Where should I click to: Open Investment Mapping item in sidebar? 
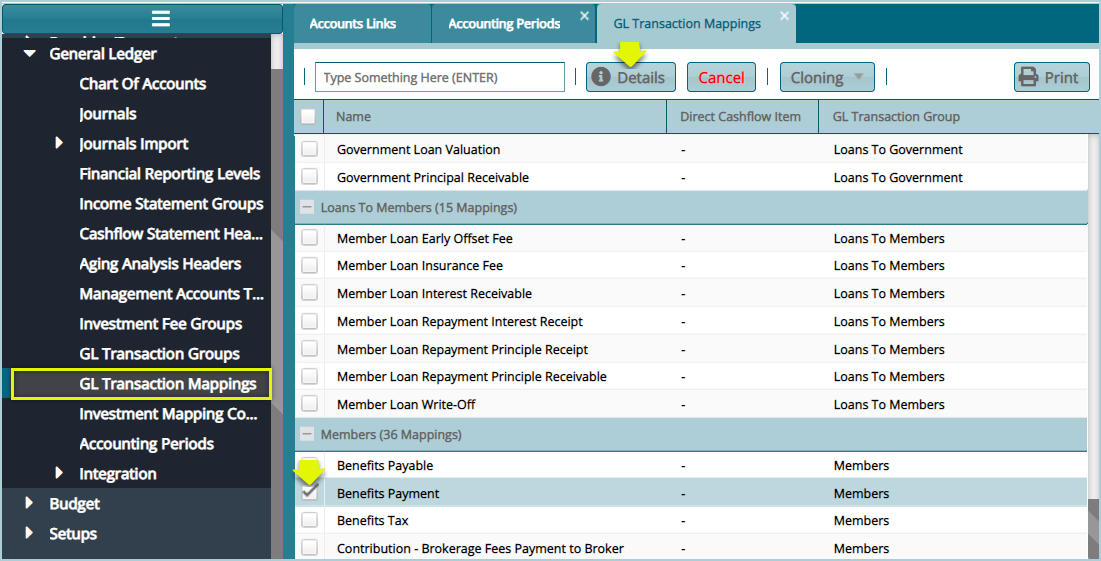click(x=169, y=414)
